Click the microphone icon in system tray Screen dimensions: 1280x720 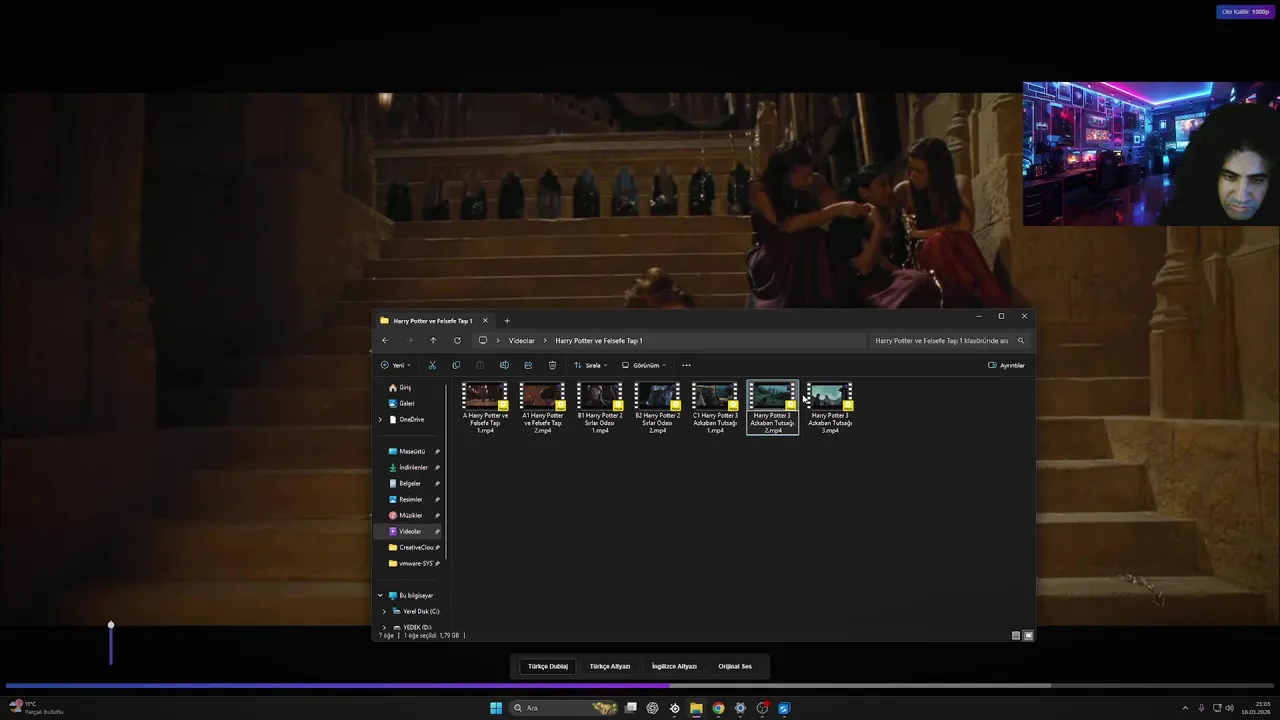pyautogui.click(x=1201, y=708)
